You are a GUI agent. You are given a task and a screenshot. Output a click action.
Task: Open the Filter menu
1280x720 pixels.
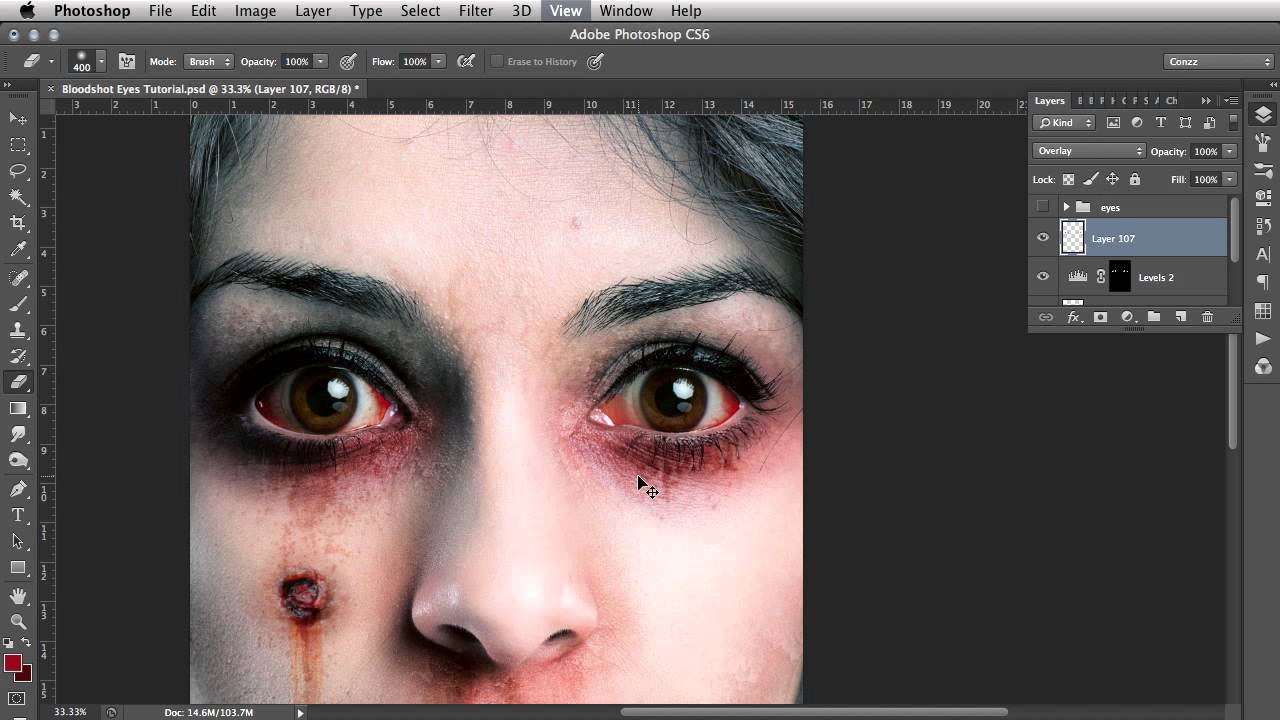point(475,11)
